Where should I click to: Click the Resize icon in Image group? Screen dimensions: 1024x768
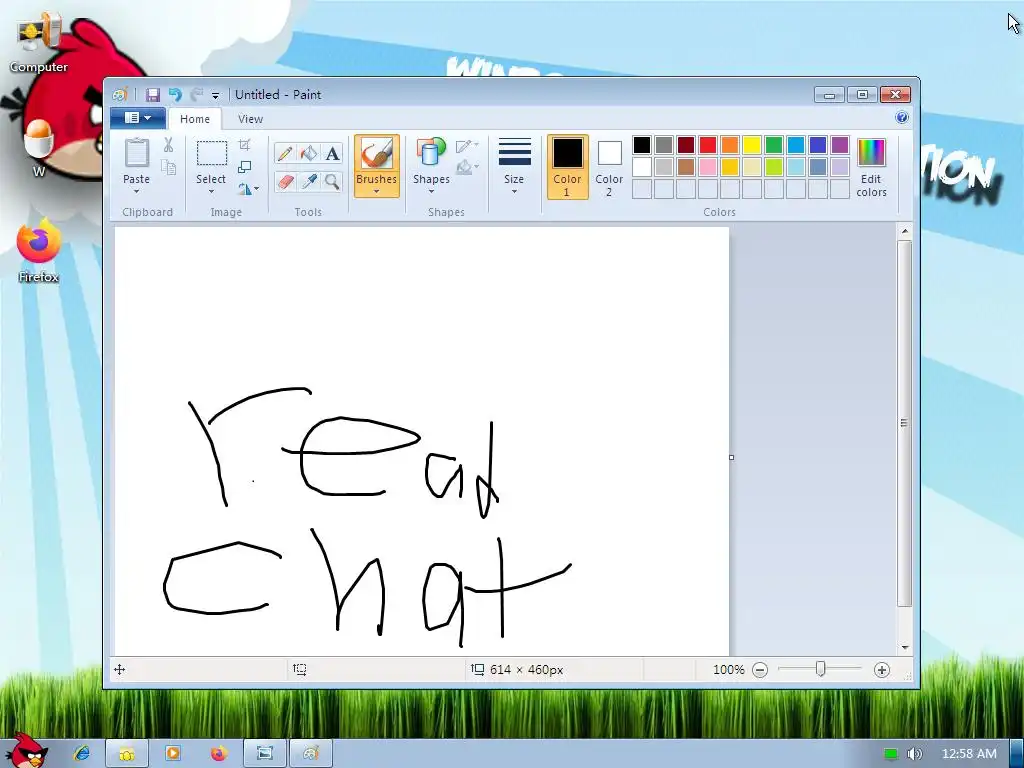pyautogui.click(x=244, y=167)
